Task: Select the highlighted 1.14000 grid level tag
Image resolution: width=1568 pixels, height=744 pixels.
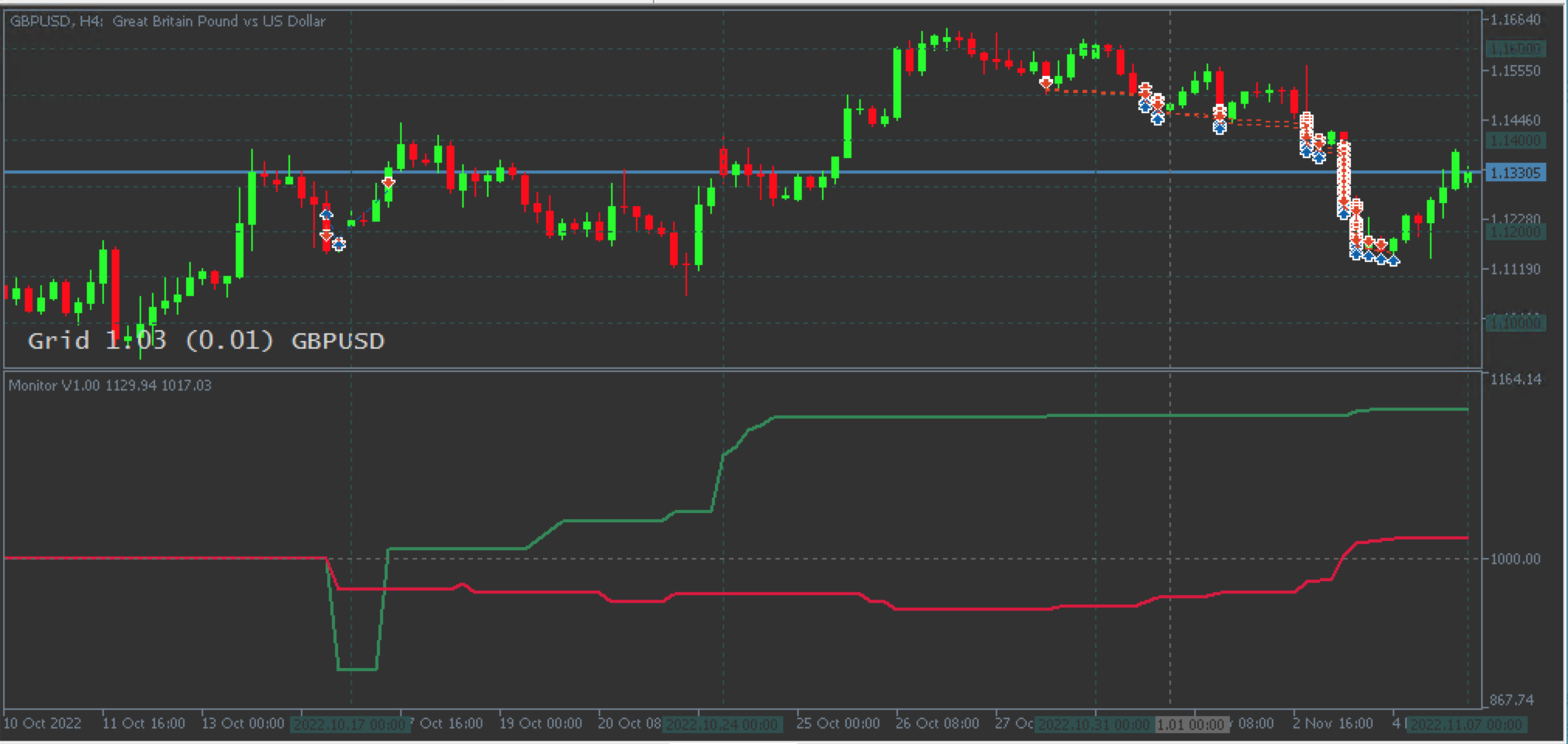Action: tap(1515, 140)
